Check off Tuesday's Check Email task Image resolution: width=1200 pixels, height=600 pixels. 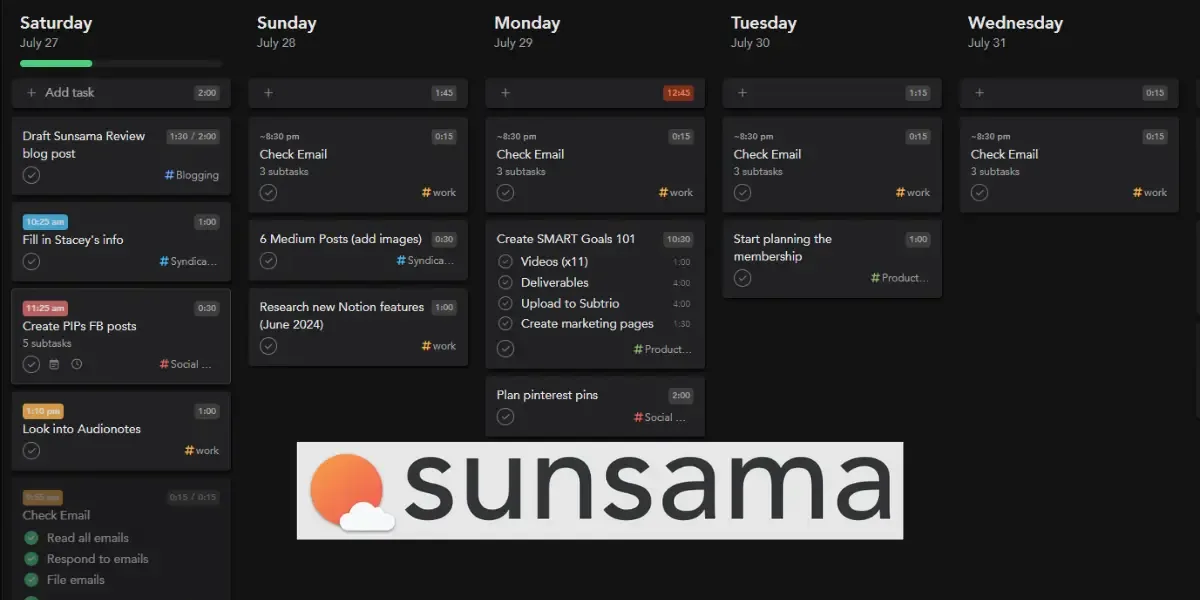point(742,193)
